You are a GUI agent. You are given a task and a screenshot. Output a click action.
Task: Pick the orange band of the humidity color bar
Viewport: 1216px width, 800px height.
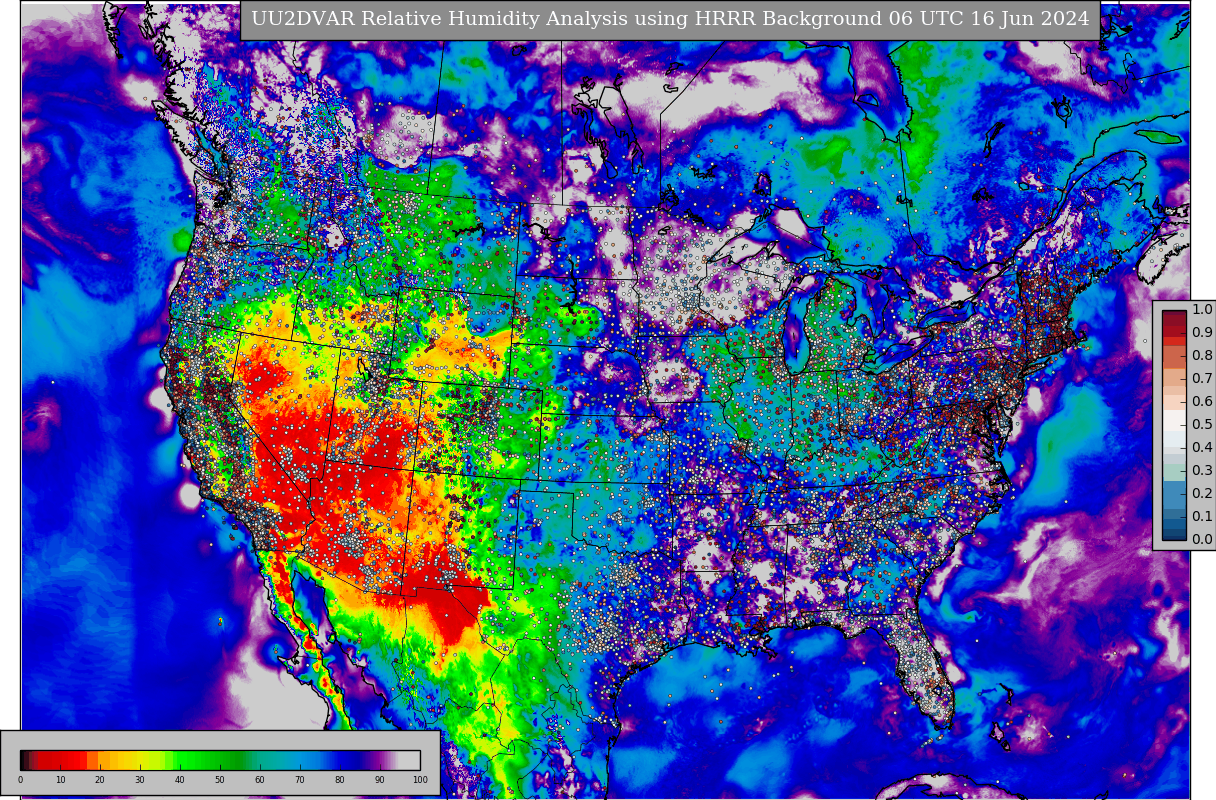point(92,760)
